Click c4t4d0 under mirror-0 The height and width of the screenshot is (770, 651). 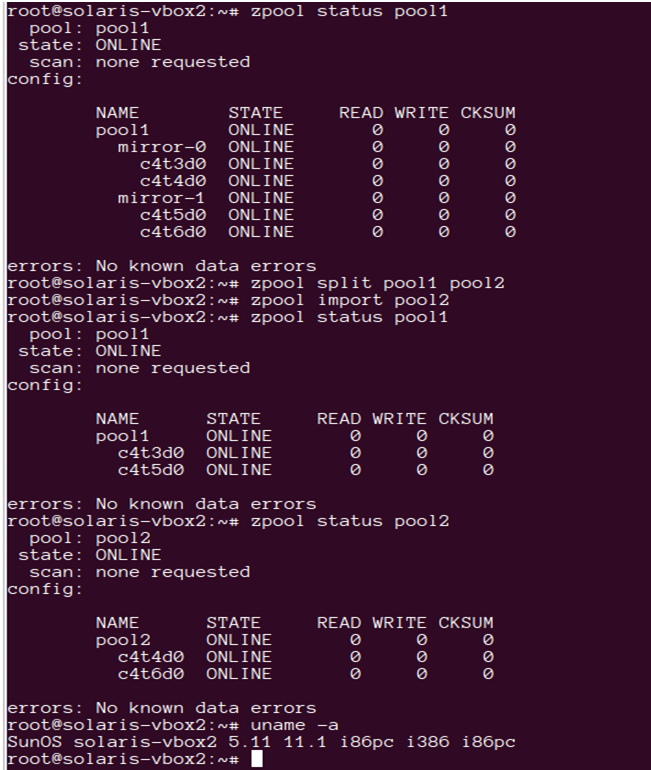[173, 181]
